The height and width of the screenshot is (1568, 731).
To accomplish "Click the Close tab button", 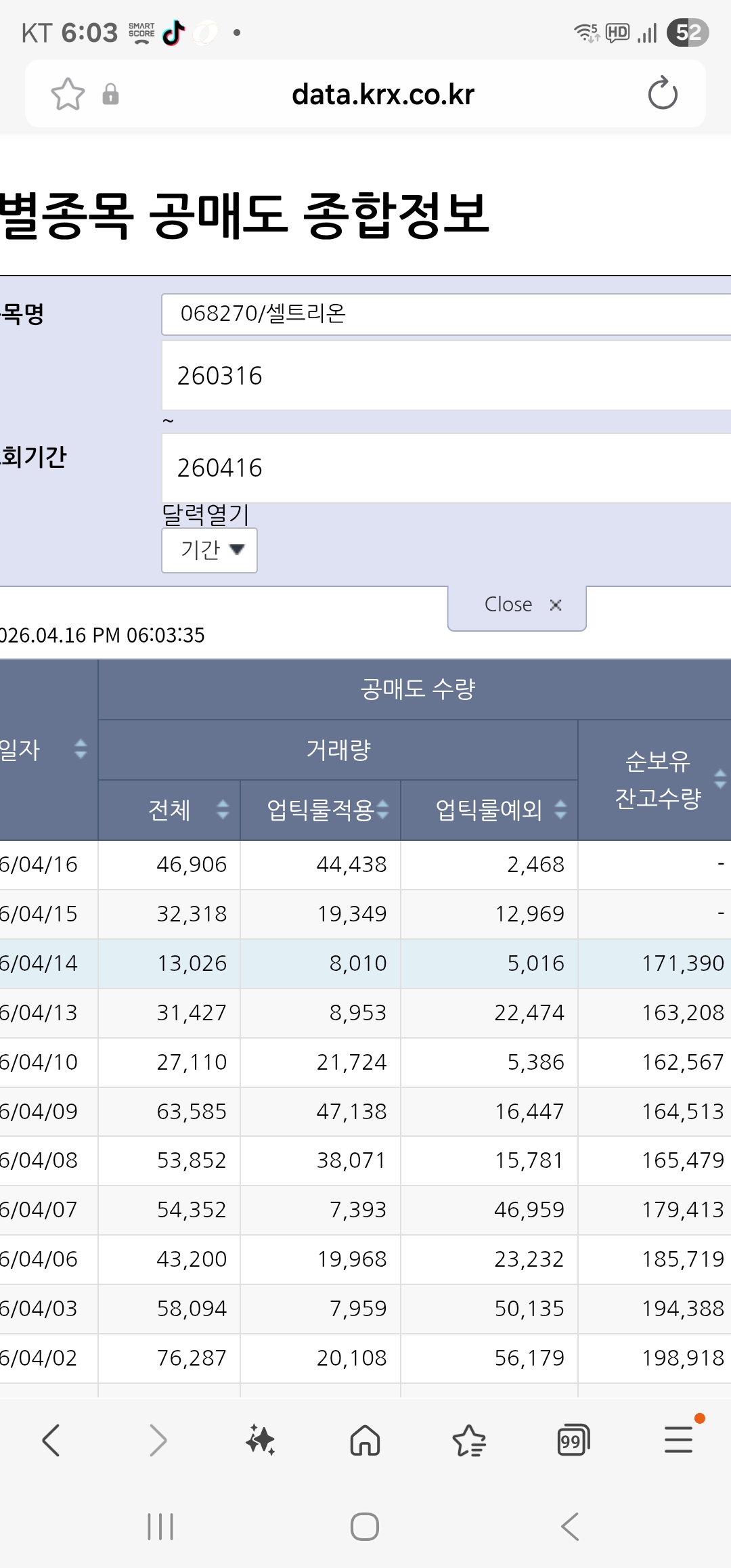I will (x=517, y=605).
